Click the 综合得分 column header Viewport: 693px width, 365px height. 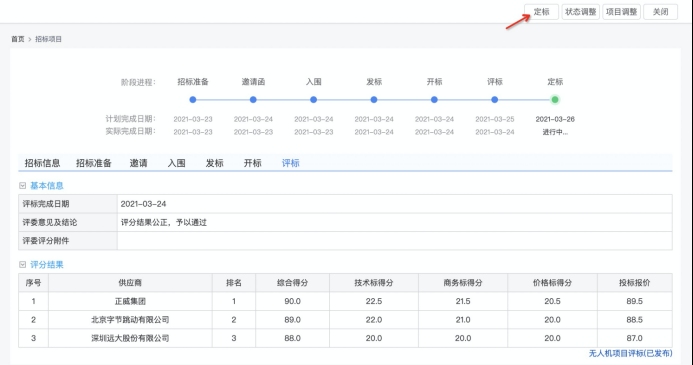(x=292, y=283)
